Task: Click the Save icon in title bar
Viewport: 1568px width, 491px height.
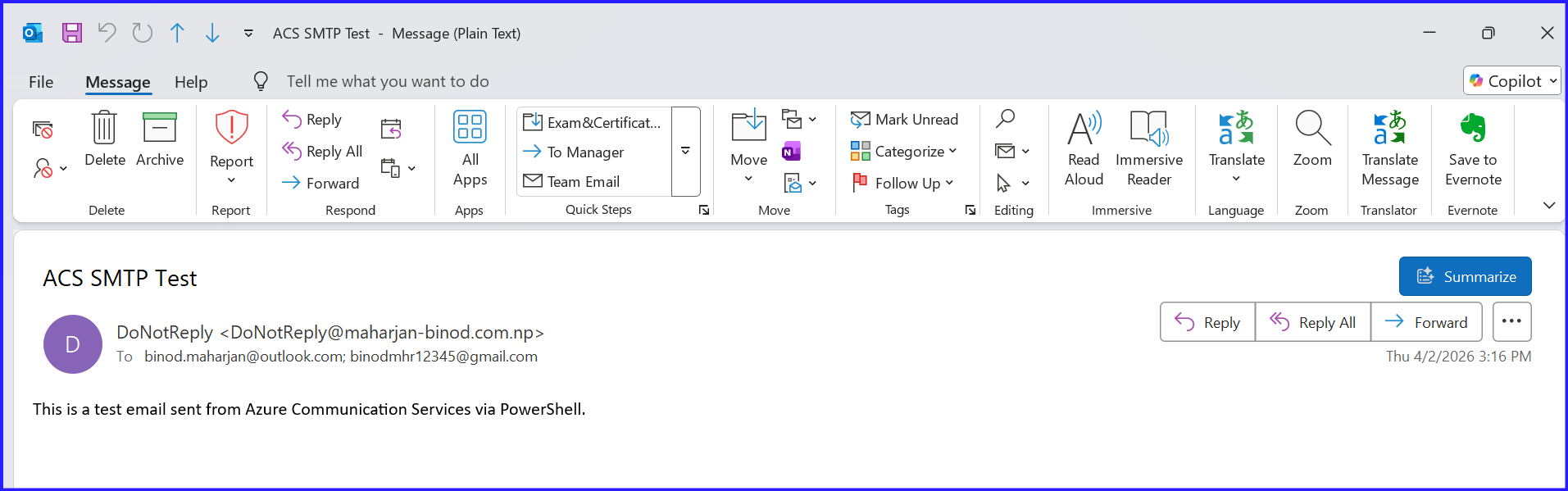Action: tap(72, 33)
